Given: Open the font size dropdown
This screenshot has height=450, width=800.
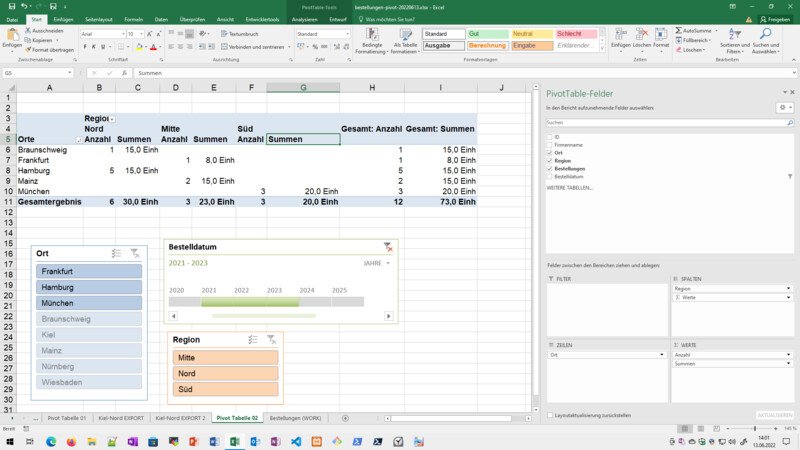Looking at the screenshot, I should point(139,34).
